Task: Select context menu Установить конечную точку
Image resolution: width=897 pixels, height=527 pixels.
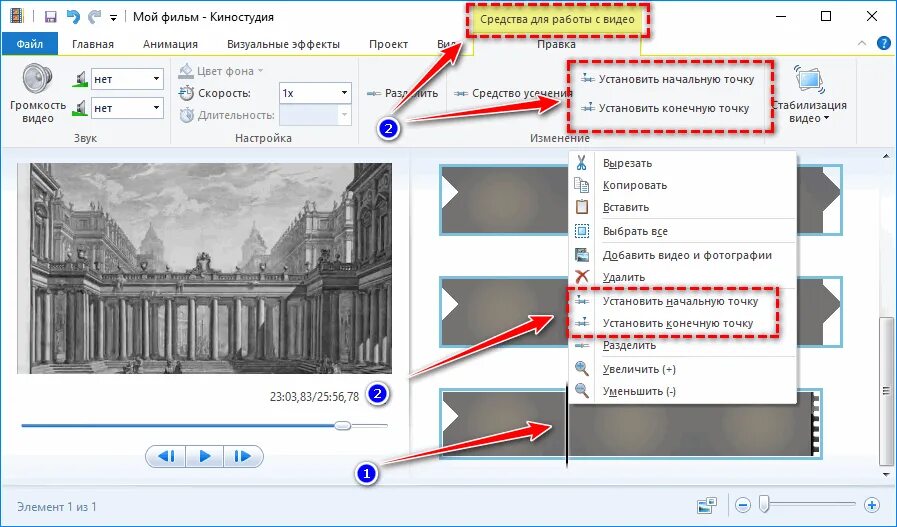Action: (x=682, y=323)
